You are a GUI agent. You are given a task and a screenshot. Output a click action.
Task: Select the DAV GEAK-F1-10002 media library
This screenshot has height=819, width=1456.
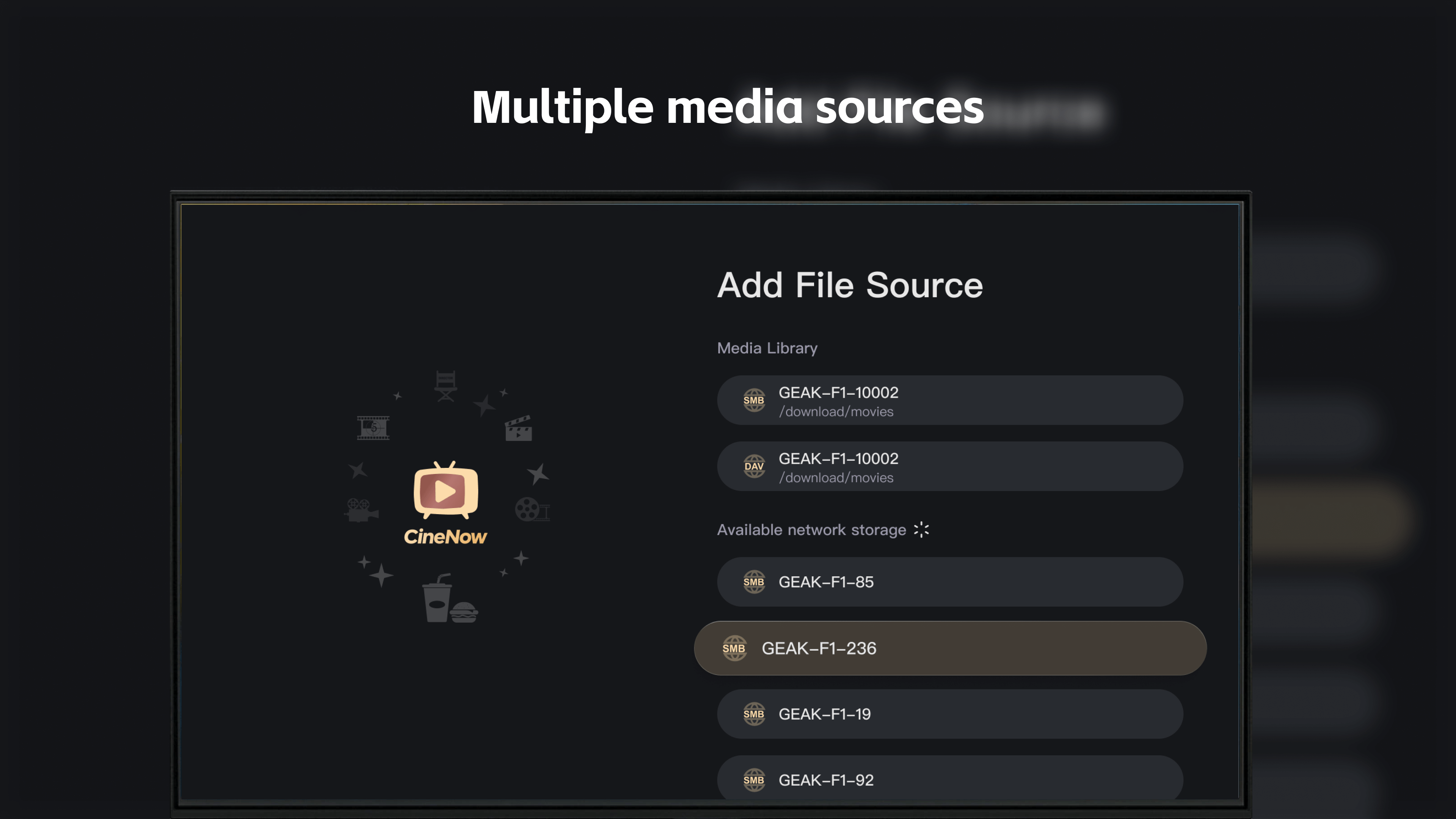(x=950, y=466)
